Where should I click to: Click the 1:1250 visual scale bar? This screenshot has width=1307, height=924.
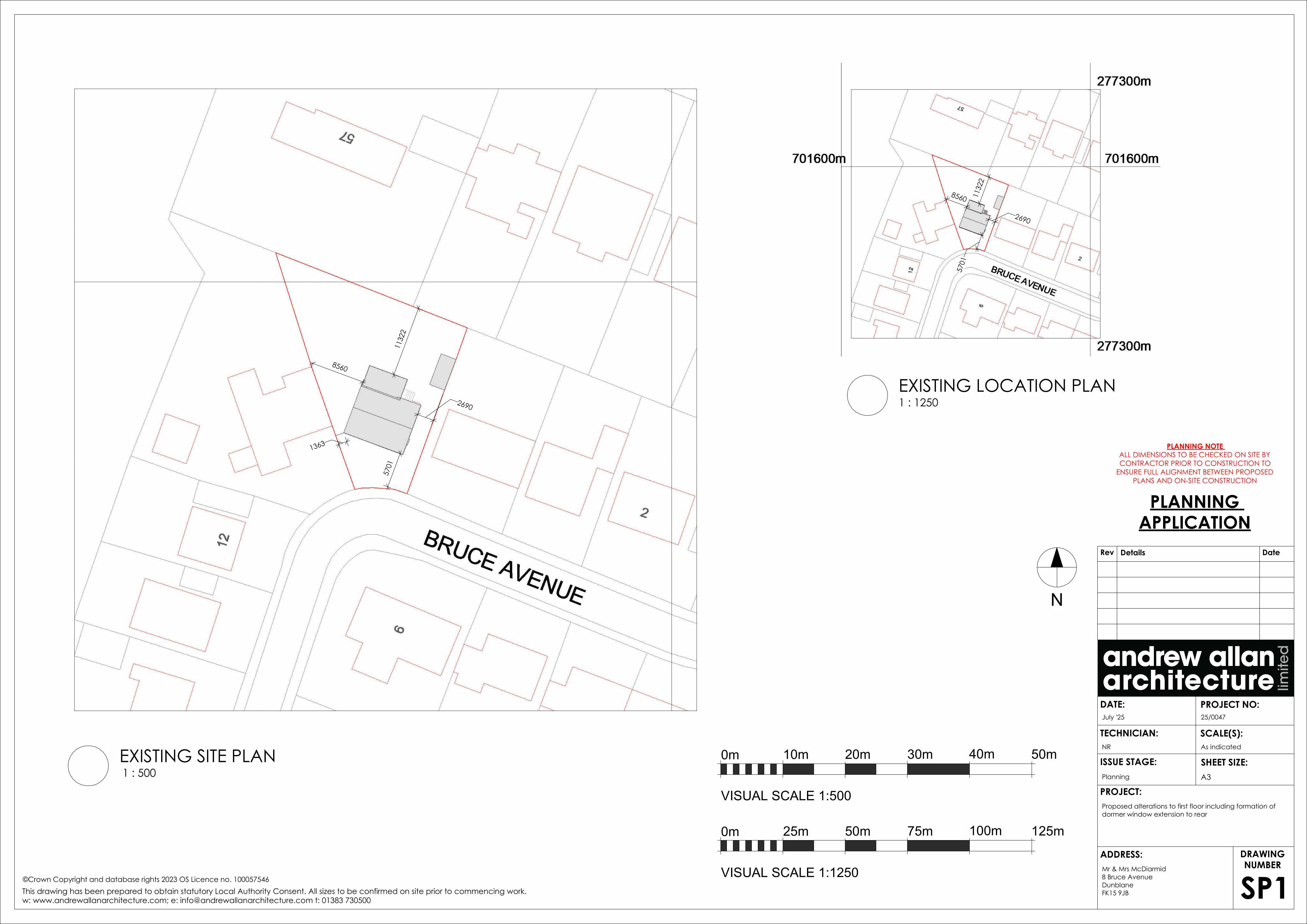point(877,846)
